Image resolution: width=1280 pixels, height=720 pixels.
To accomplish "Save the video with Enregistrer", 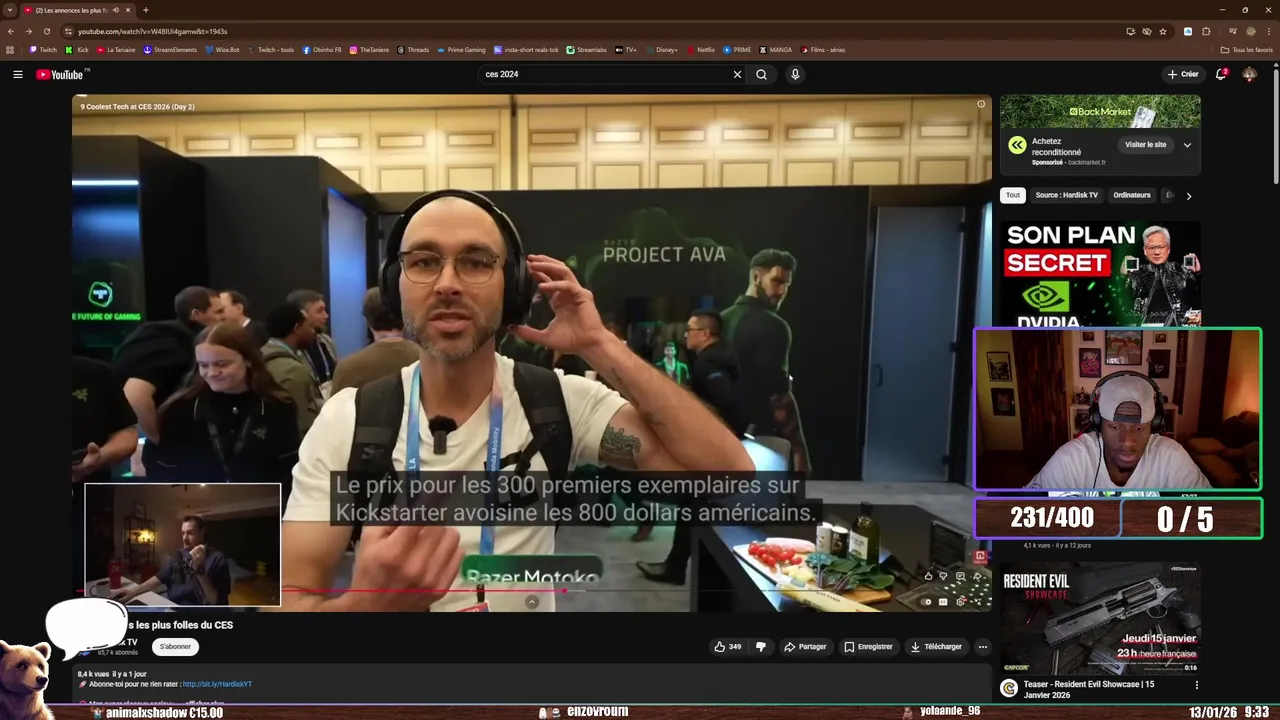I will [x=868, y=647].
